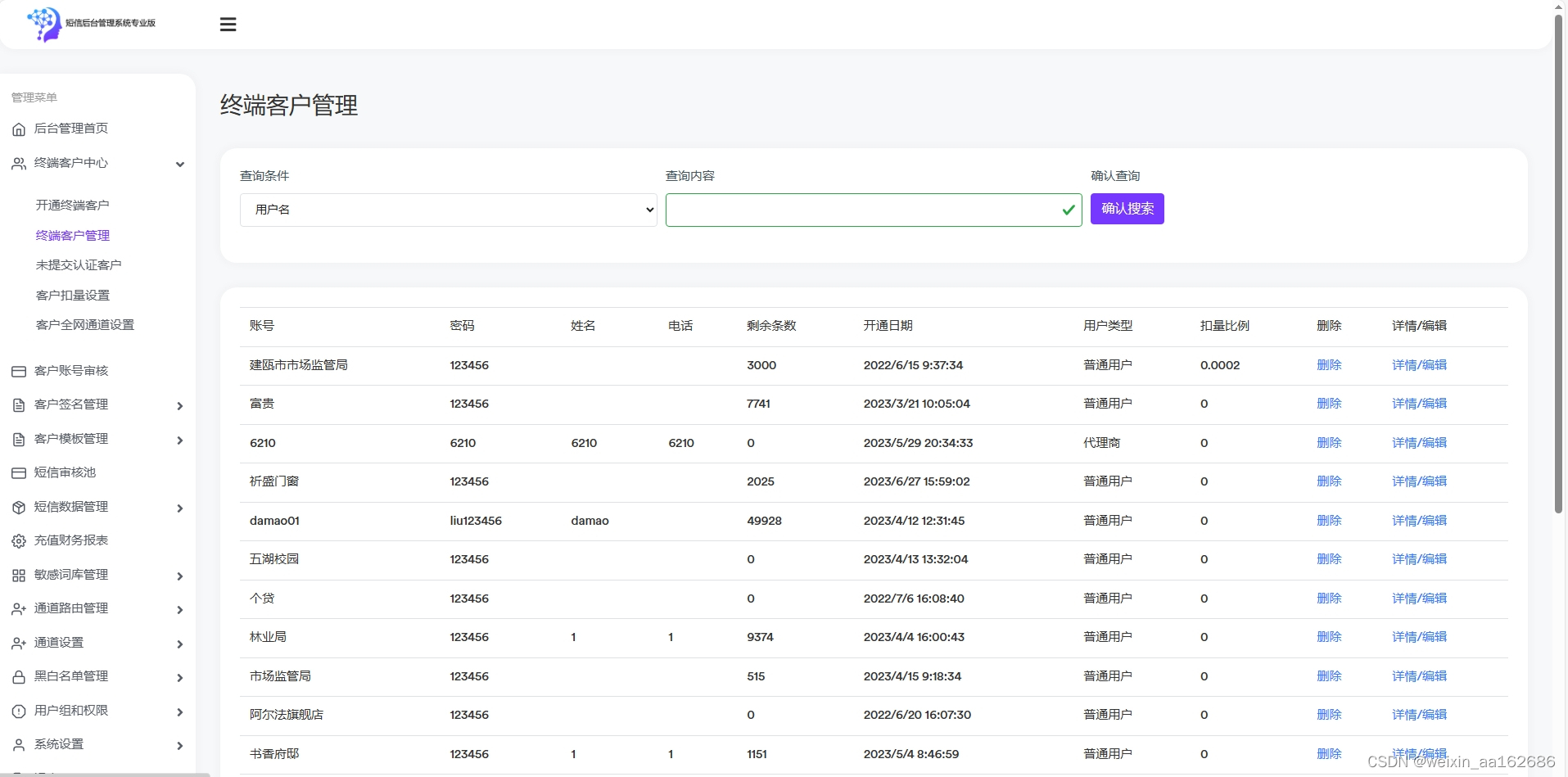Click the 开通日期 column header
This screenshot has width=1568, height=777.
click(x=888, y=326)
